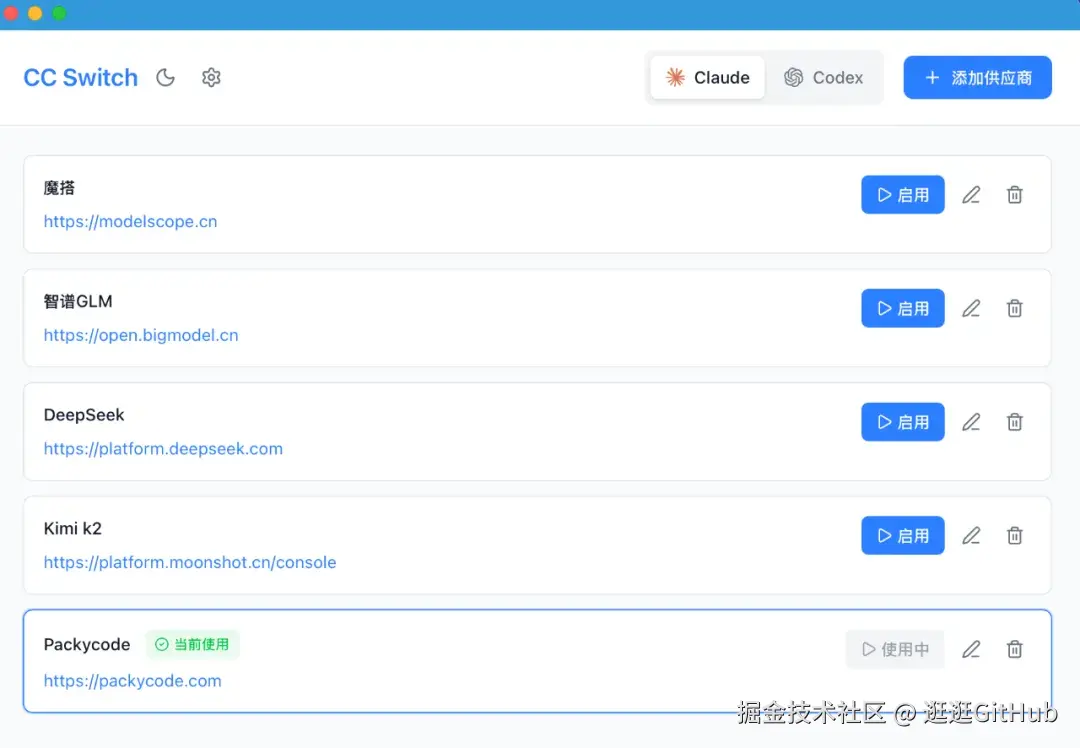
Task: Open the modelscope.cn link
Action: click(x=130, y=221)
